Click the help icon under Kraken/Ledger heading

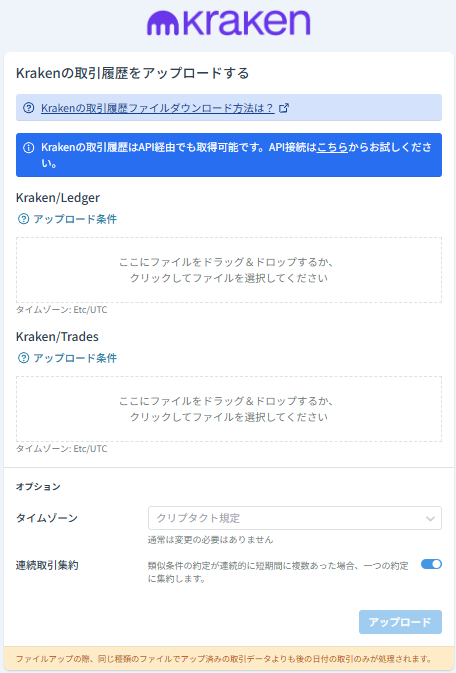pyautogui.click(x=23, y=219)
